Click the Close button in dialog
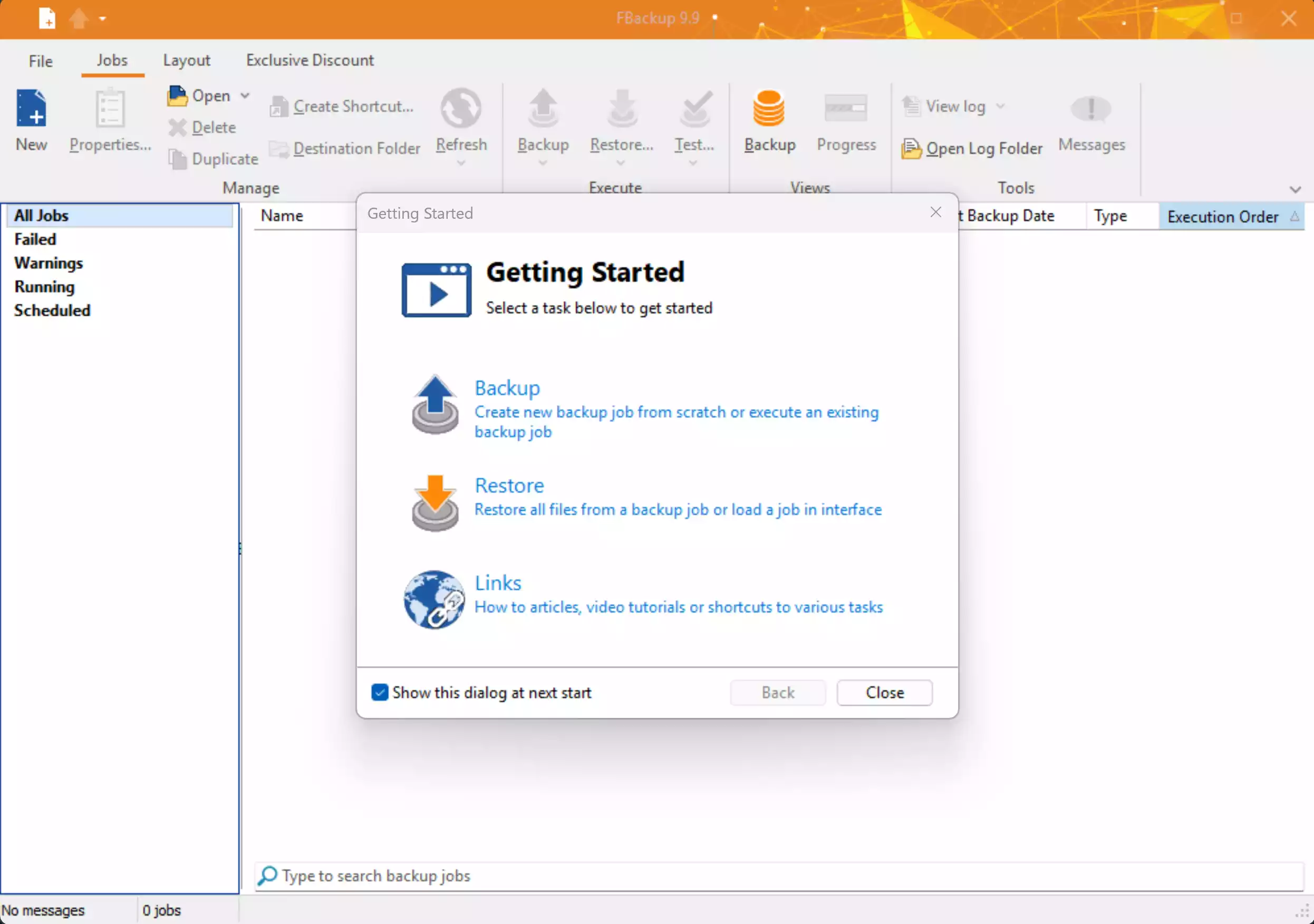This screenshot has height=924, width=1314. [x=884, y=692]
